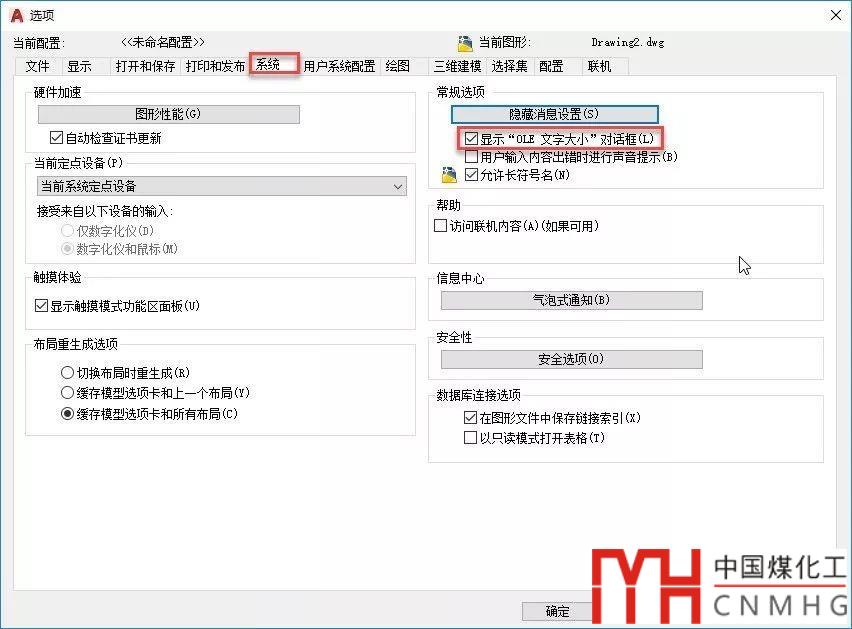The height and width of the screenshot is (629, 852).
Task: Enable 用户输入内容出错时进行声音提示 checkbox
Action: coord(472,156)
